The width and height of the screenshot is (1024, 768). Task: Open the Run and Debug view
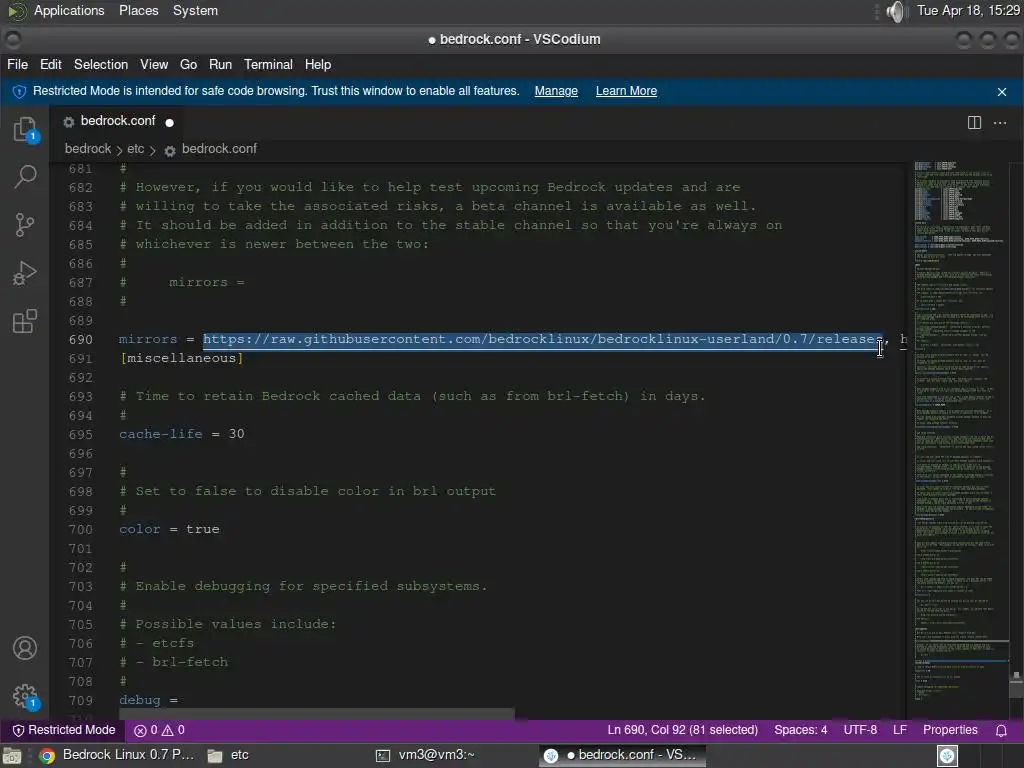(x=25, y=273)
